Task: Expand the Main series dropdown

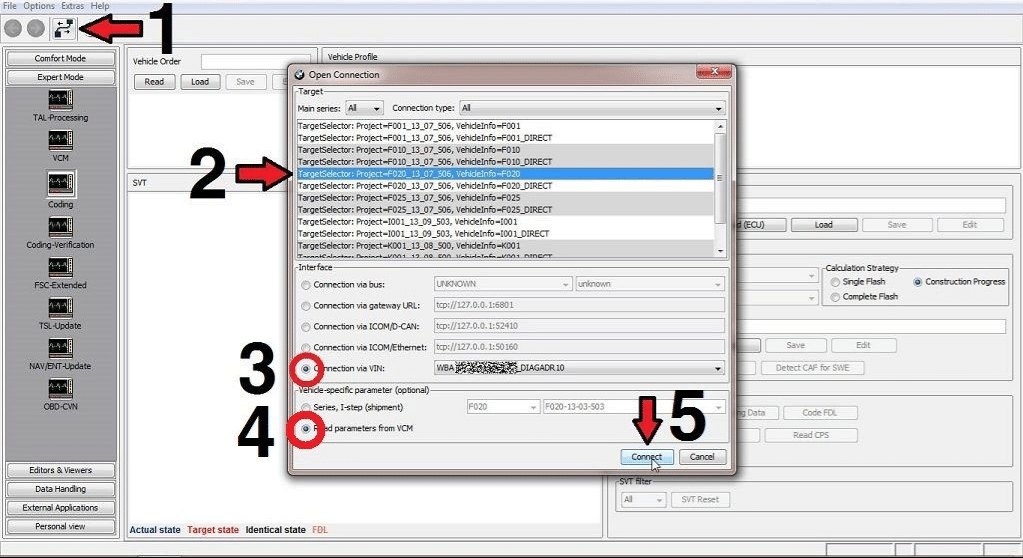Action: [364, 108]
